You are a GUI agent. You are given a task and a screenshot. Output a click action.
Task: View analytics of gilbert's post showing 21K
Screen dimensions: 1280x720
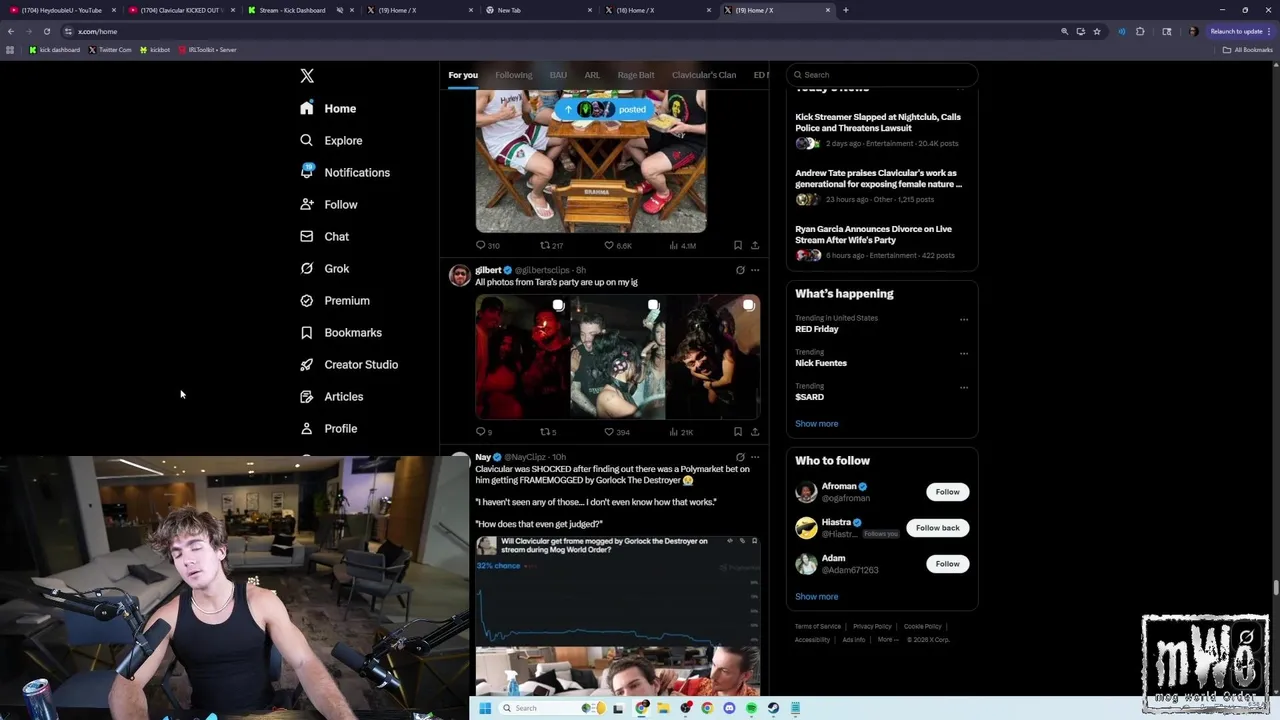(681, 432)
